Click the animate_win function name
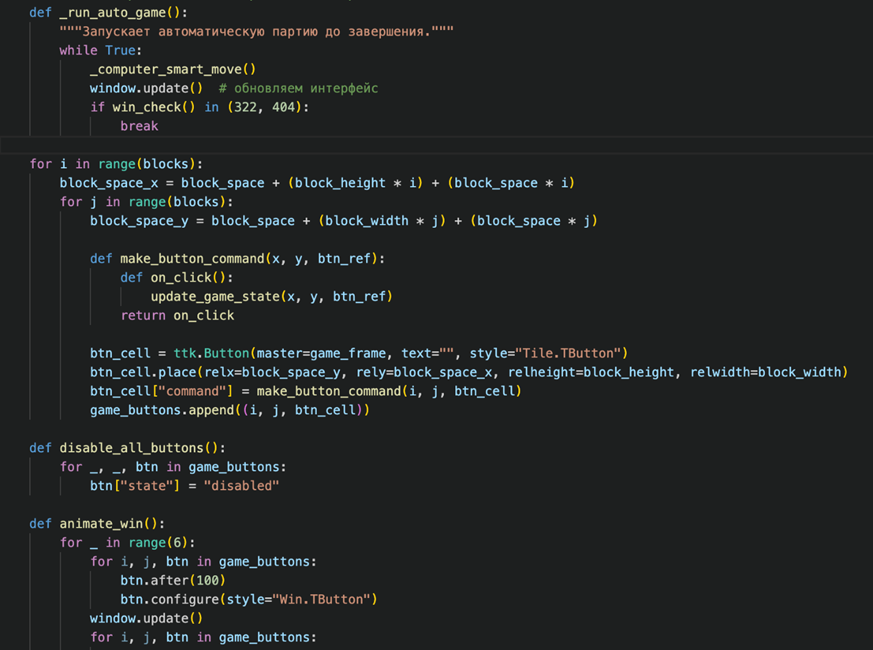Viewport: 873px width, 650px height. [x=101, y=524]
